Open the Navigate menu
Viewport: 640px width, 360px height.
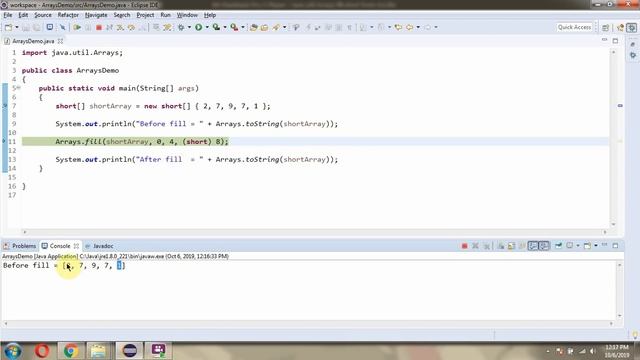[96, 15]
